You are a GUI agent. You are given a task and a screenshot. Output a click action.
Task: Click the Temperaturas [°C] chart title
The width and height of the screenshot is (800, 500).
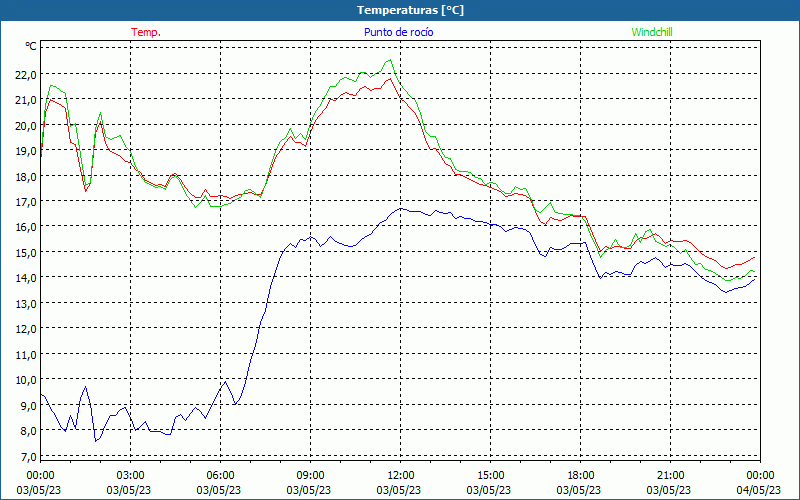pyautogui.click(x=410, y=10)
